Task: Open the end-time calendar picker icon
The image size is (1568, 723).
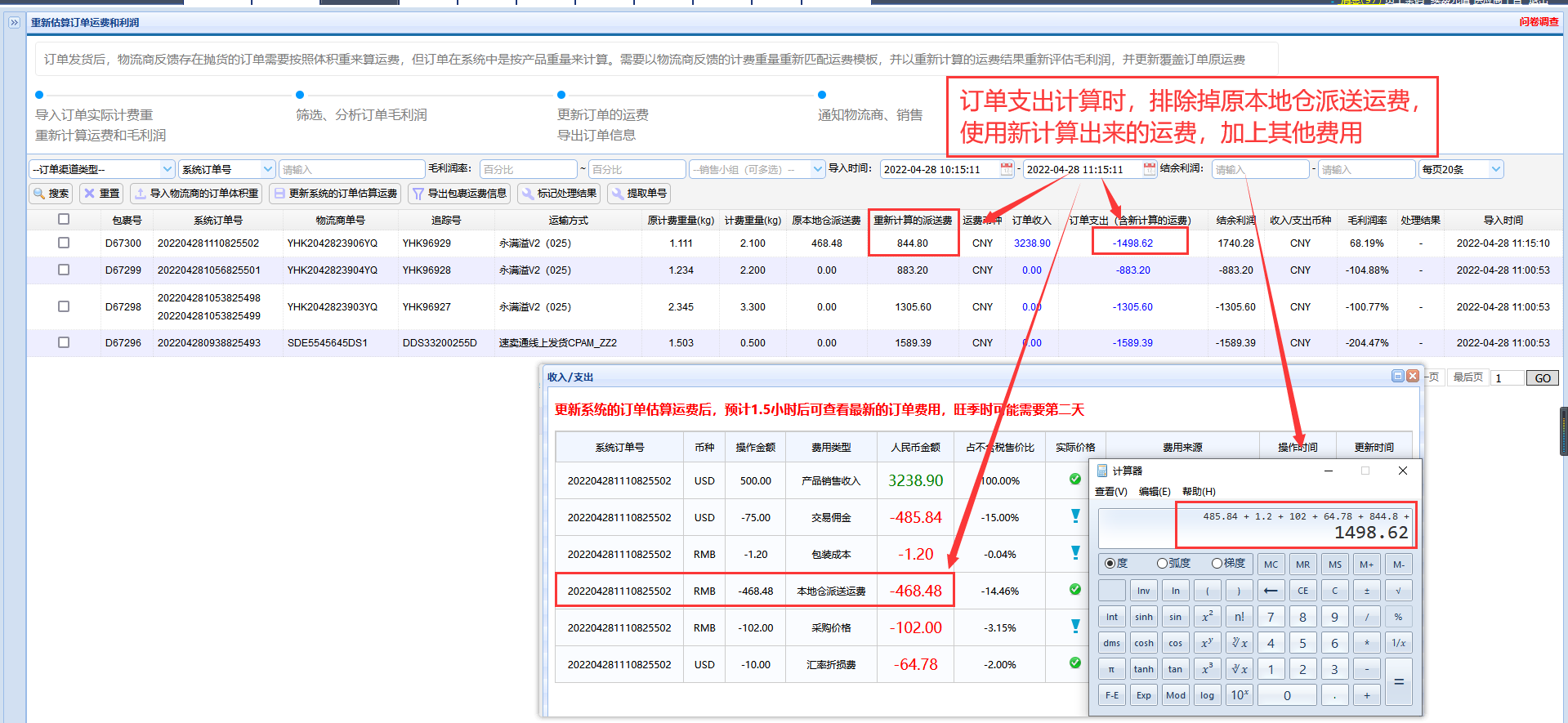Action: pyautogui.click(x=1150, y=169)
